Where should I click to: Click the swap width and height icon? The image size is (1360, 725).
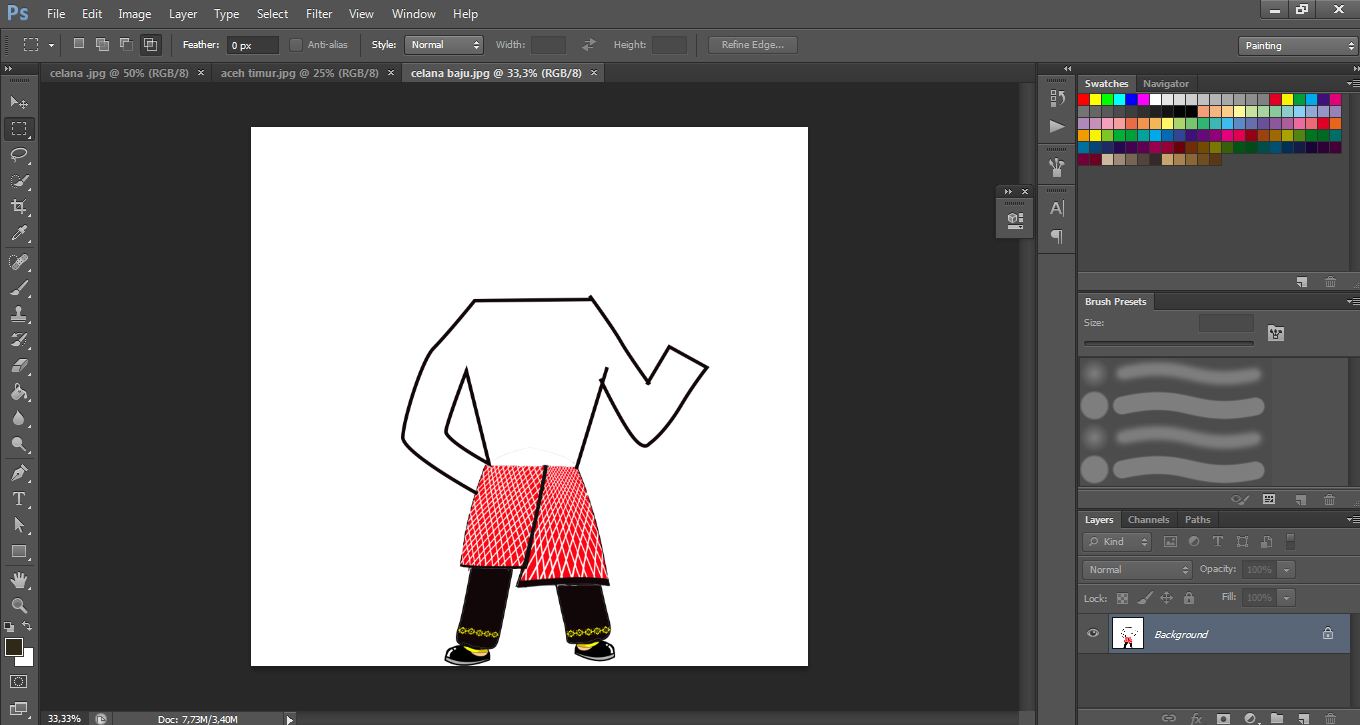(589, 45)
